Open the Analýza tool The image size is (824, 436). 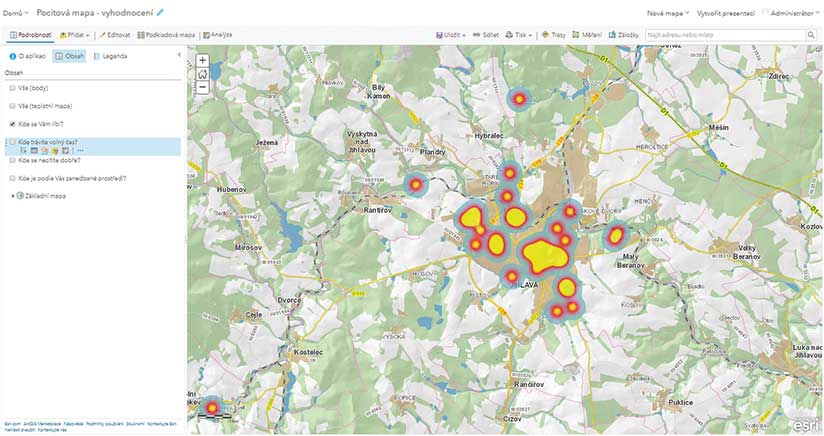click(x=218, y=35)
